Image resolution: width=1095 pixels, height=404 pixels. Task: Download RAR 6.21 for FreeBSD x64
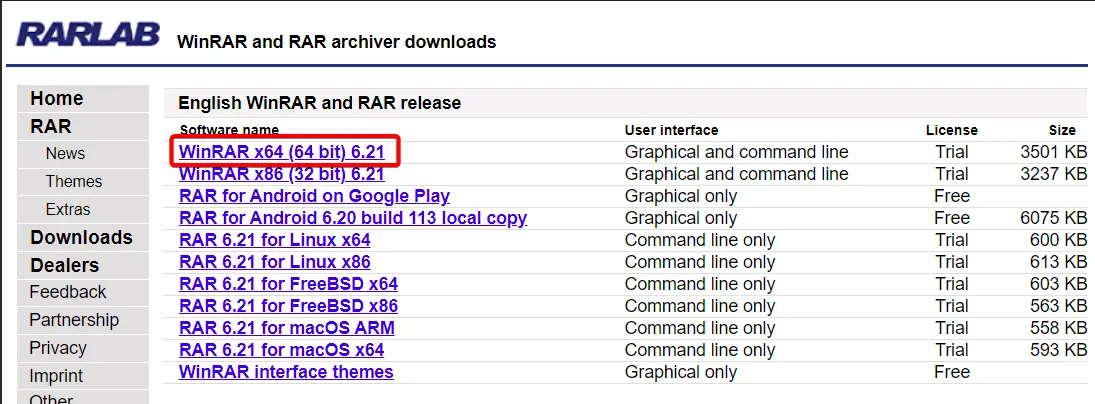(288, 284)
